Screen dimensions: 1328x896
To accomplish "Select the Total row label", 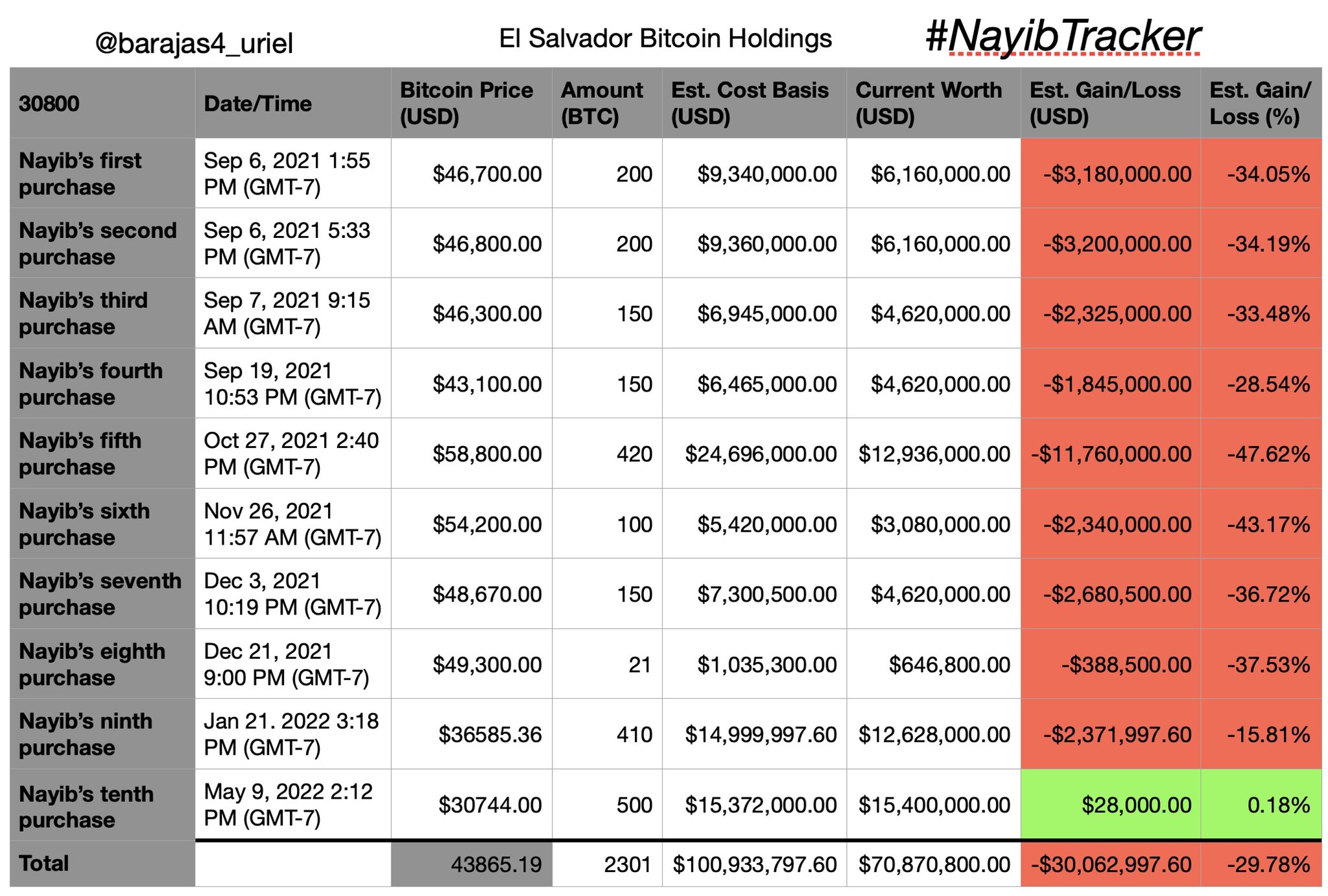I will coord(44,864).
